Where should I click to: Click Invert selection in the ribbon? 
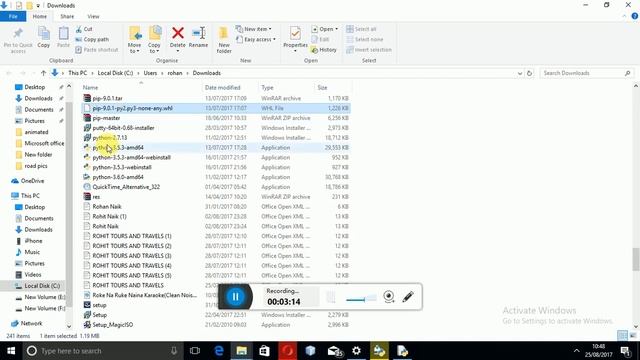coord(369,50)
